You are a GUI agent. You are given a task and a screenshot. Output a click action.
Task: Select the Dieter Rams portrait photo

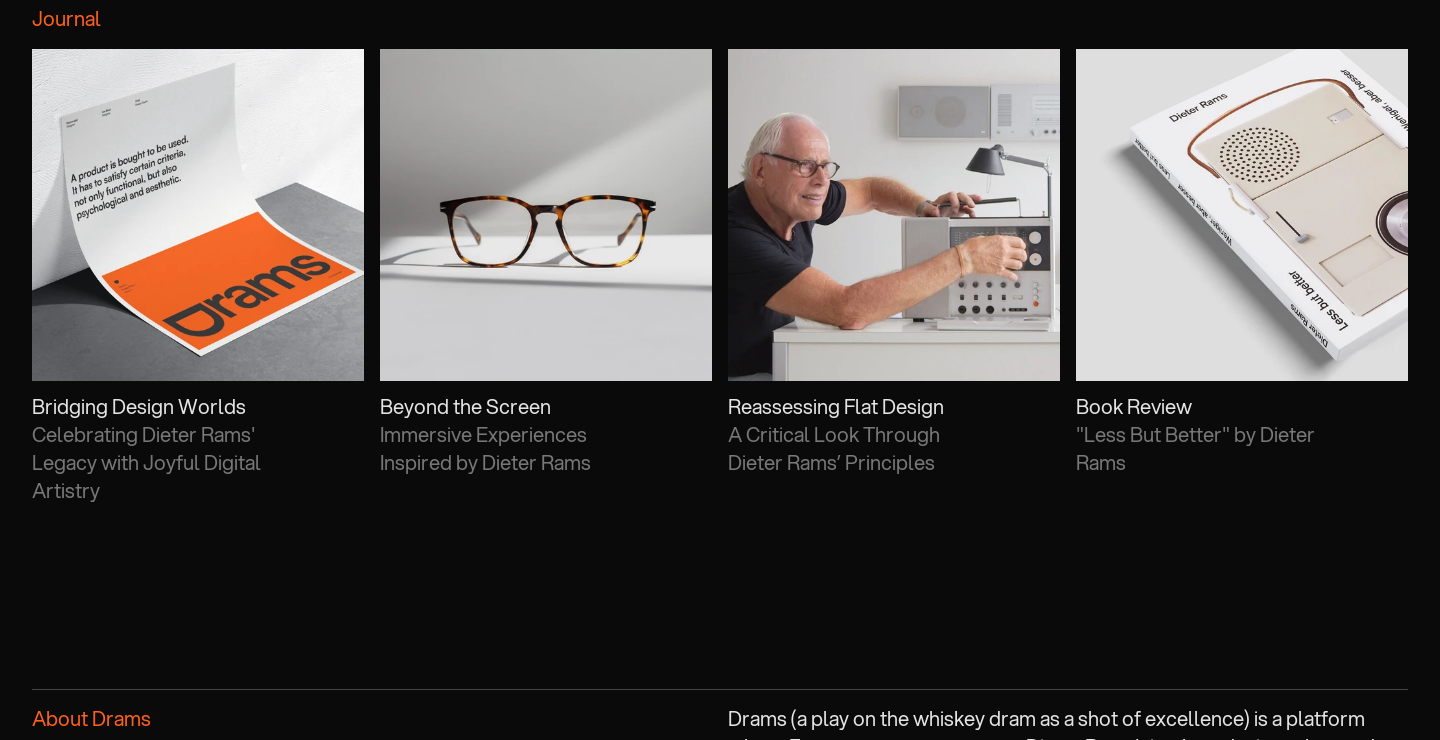coord(894,215)
